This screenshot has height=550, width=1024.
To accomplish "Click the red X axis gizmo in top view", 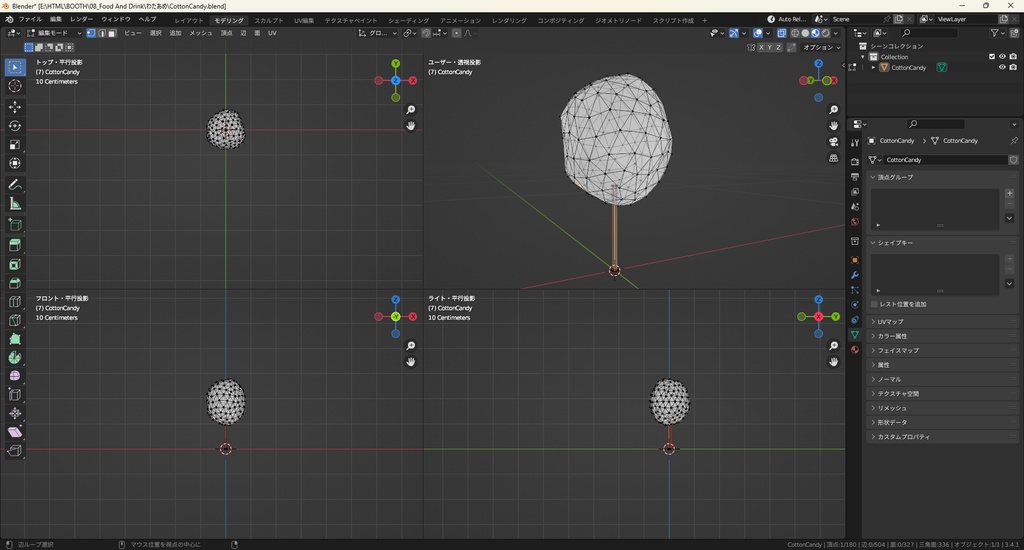I will point(412,80).
